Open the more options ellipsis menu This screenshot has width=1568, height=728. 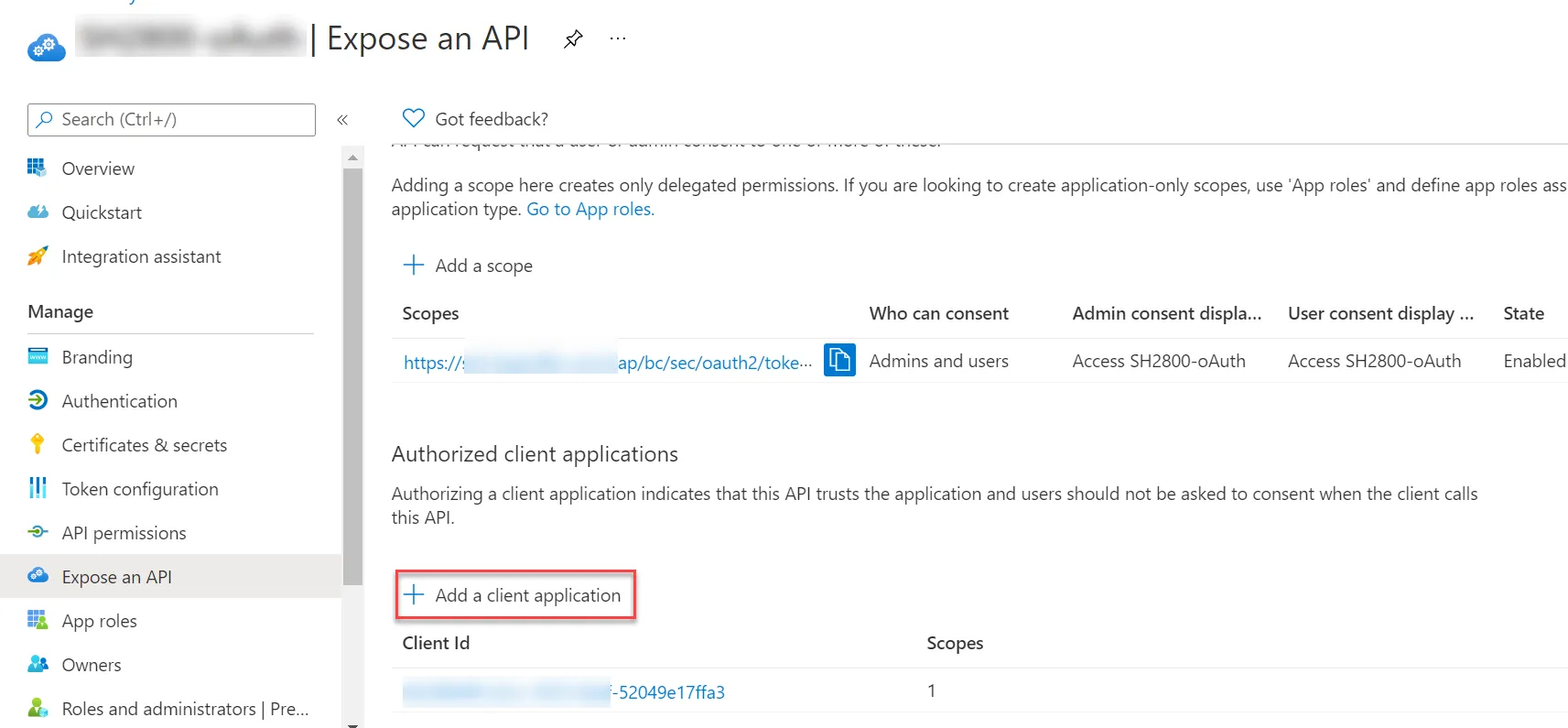point(618,38)
